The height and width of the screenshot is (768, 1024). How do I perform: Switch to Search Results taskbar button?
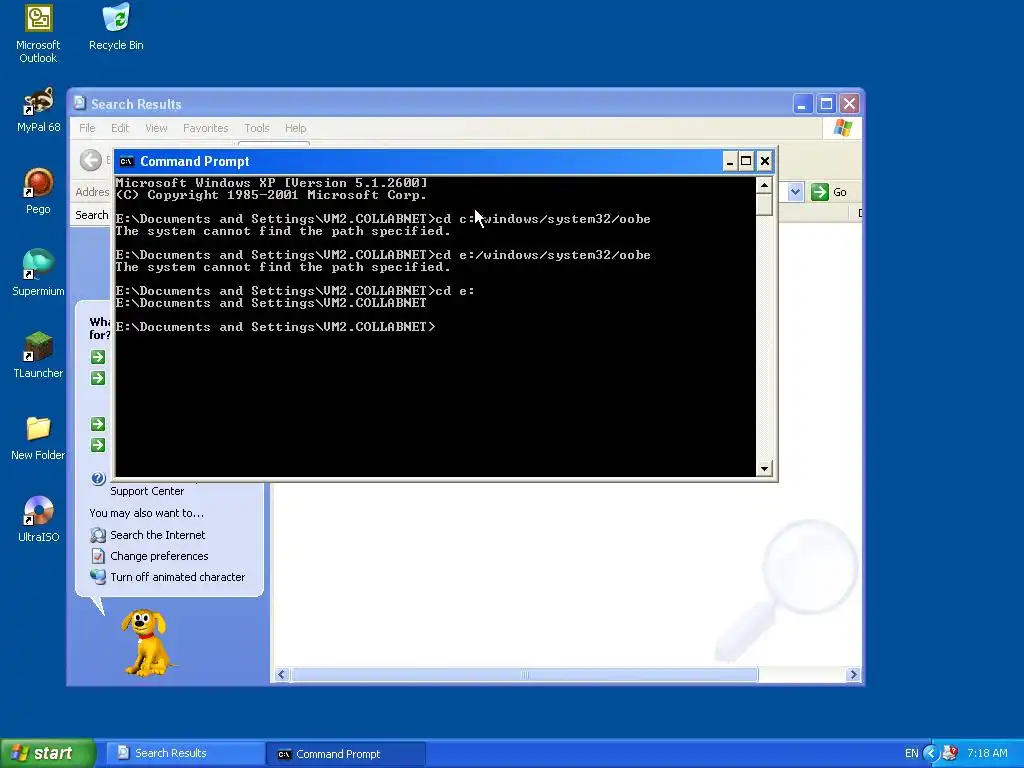(x=185, y=753)
